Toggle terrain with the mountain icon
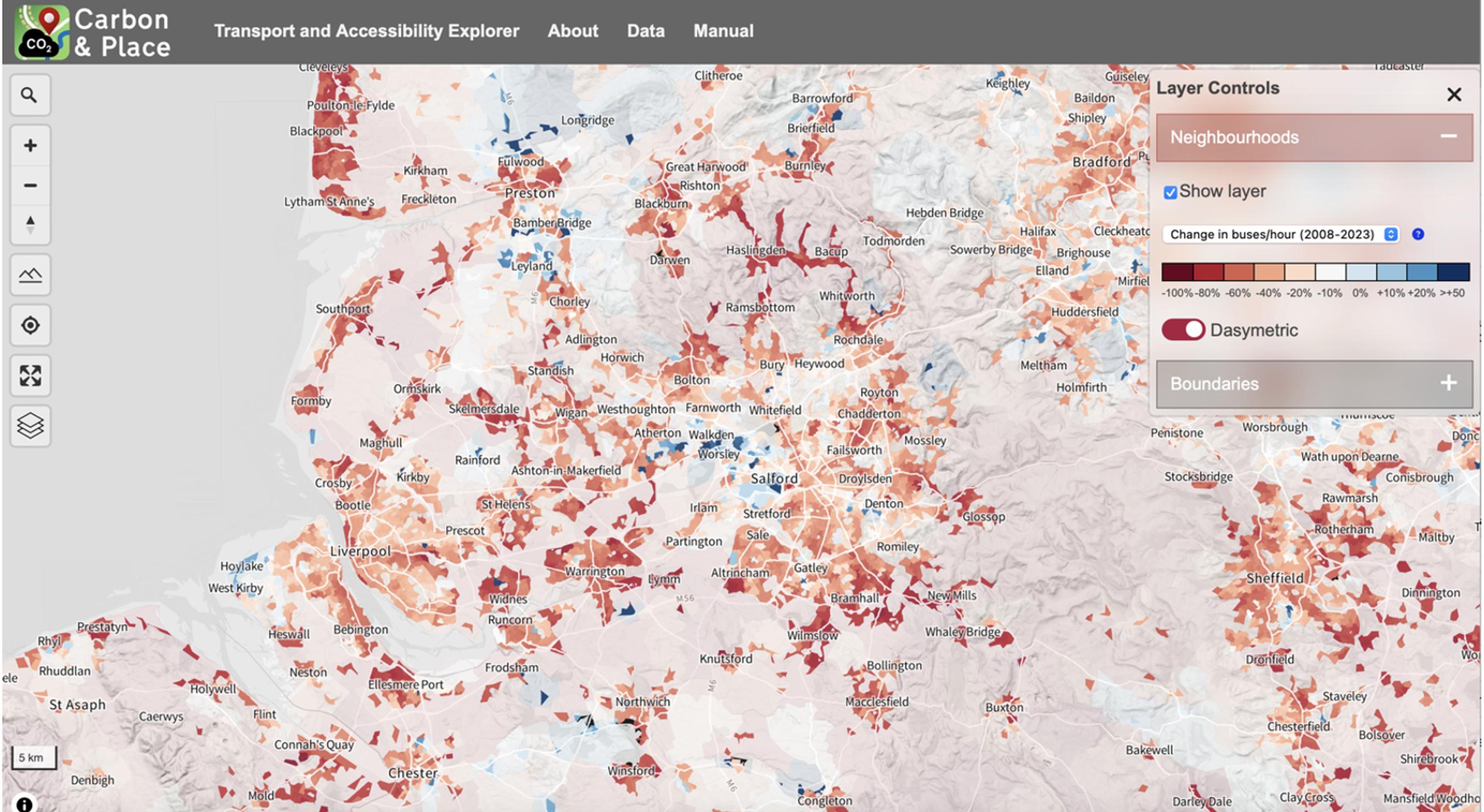1484x812 pixels. pyautogui.click(x=30, y=275)
